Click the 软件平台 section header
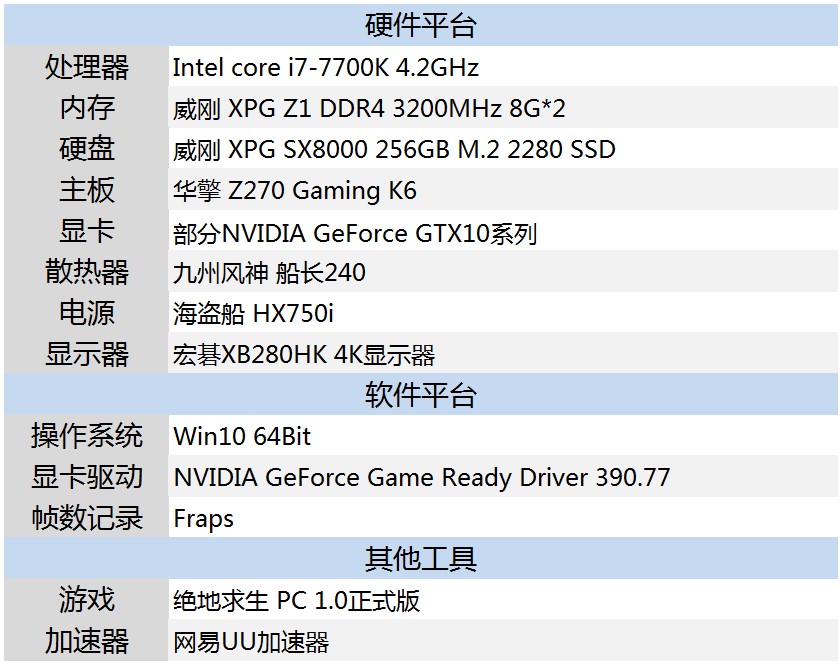 pos(420,395)
